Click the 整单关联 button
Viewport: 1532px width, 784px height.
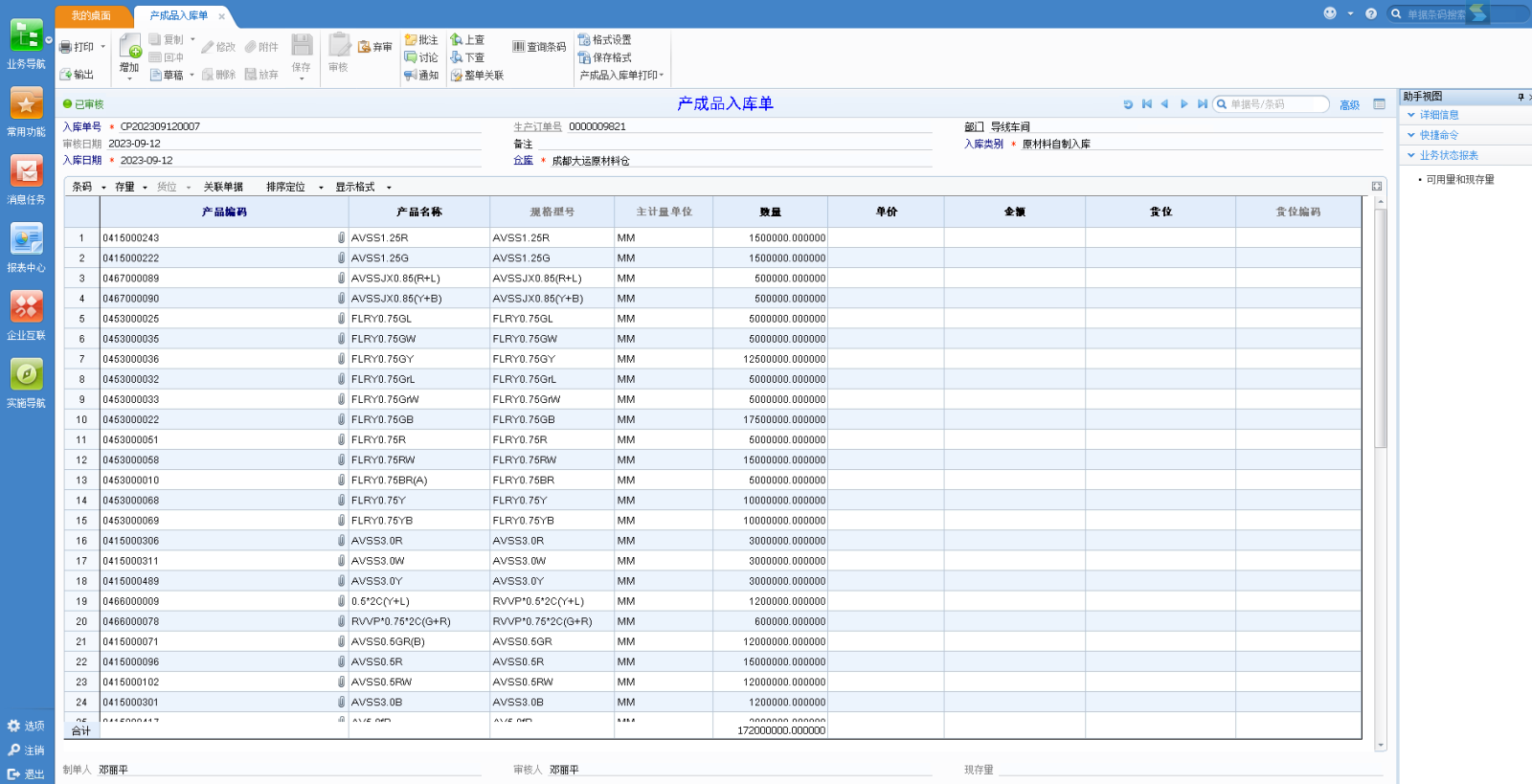click(x=477, y=75)
